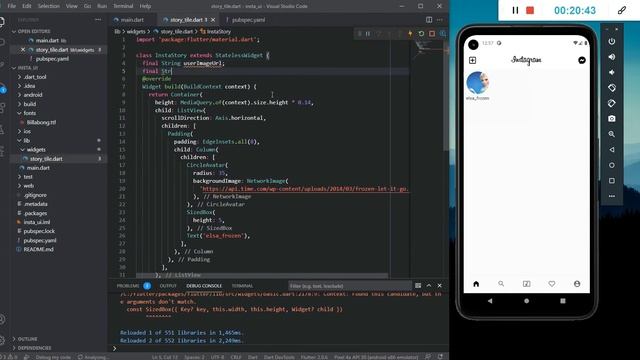Lower emulator volume
Image resolution: width=640 pixels, height=360 pixels.
click(x=611, y=72)
